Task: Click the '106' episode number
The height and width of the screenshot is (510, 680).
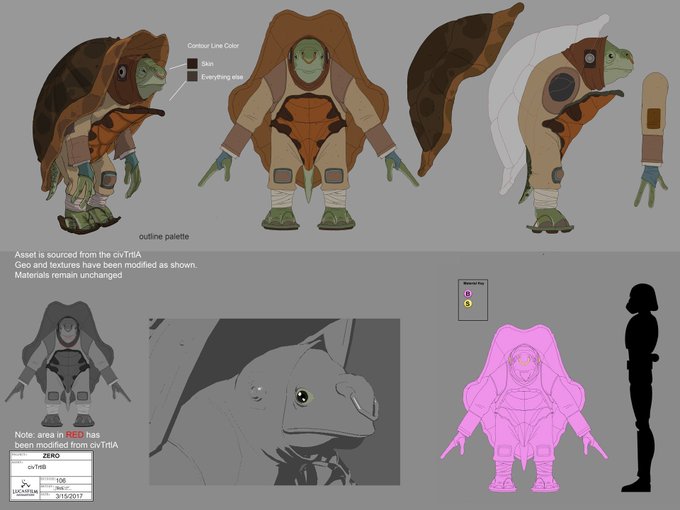Action: coord(61,481)
